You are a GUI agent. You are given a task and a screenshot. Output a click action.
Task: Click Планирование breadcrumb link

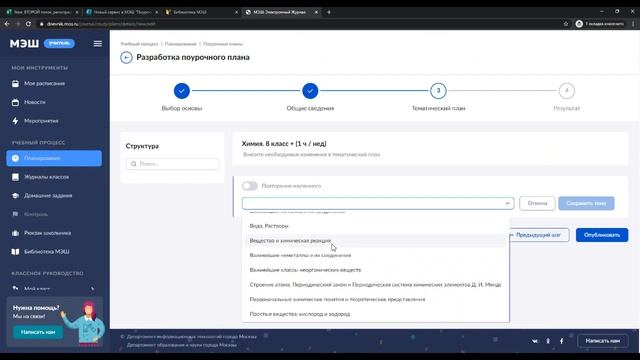180,44
